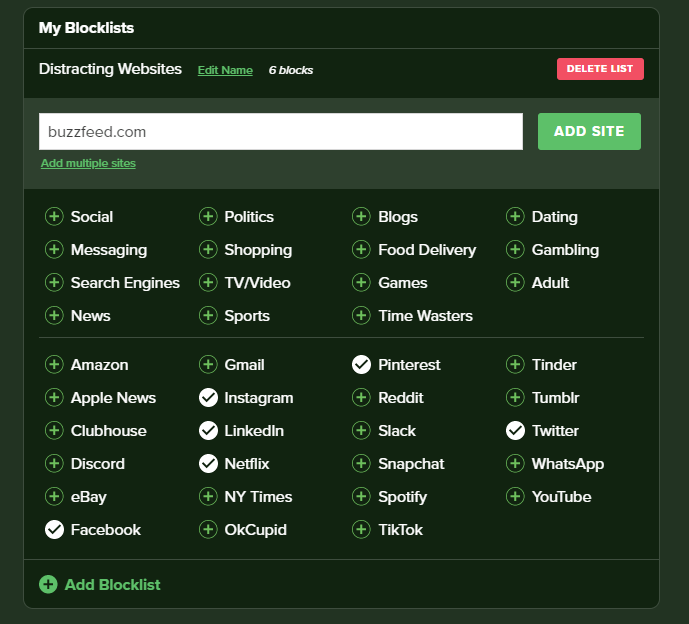Screen dimensions: 689x624
Task: Add the Gambling category plus icon
Action: (x=515, y=250)
